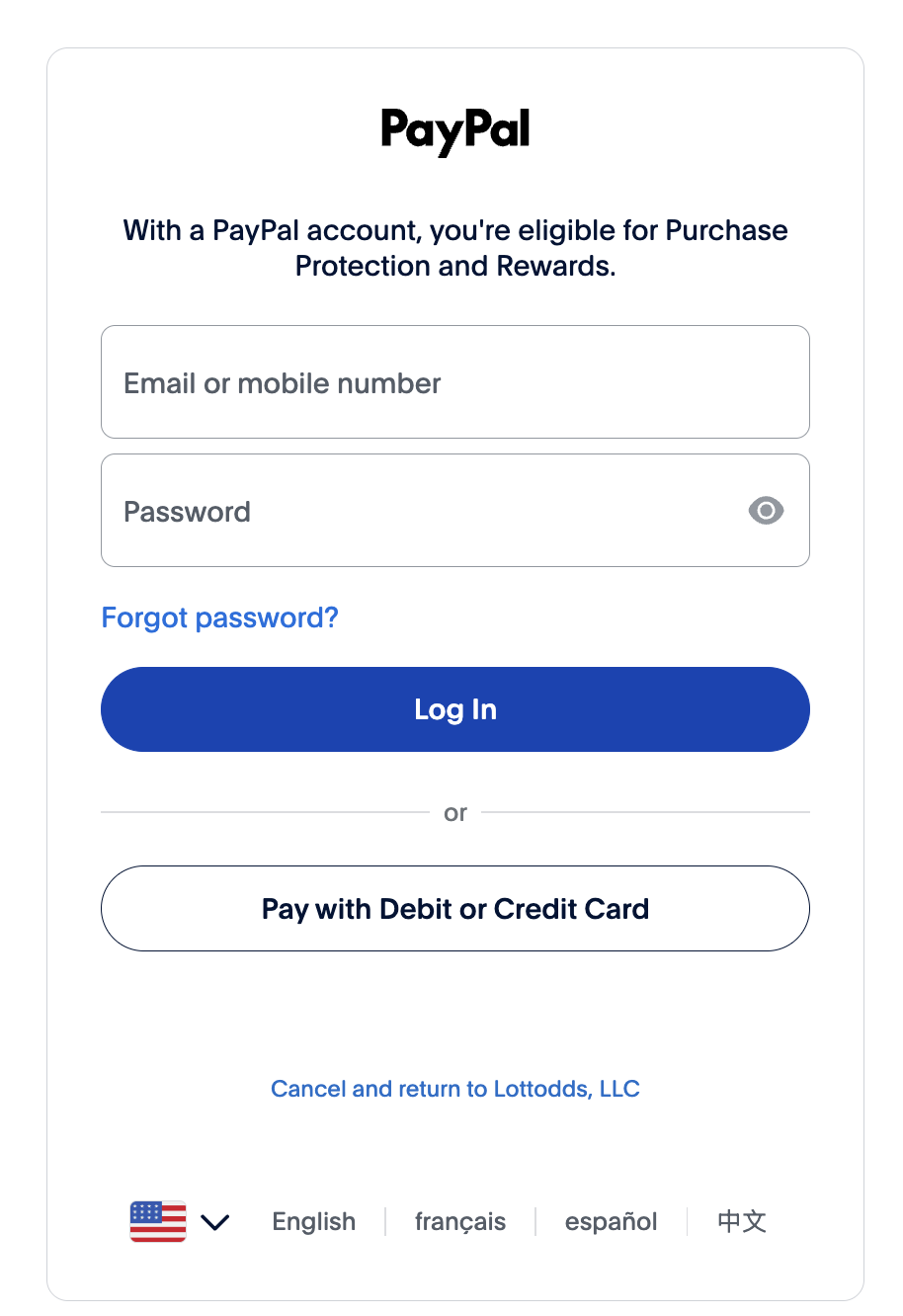The height and width of the screenshot is (1316, 903).
Task: Choose Pay with Debit or Credit Card
Action: pos(455,909)
